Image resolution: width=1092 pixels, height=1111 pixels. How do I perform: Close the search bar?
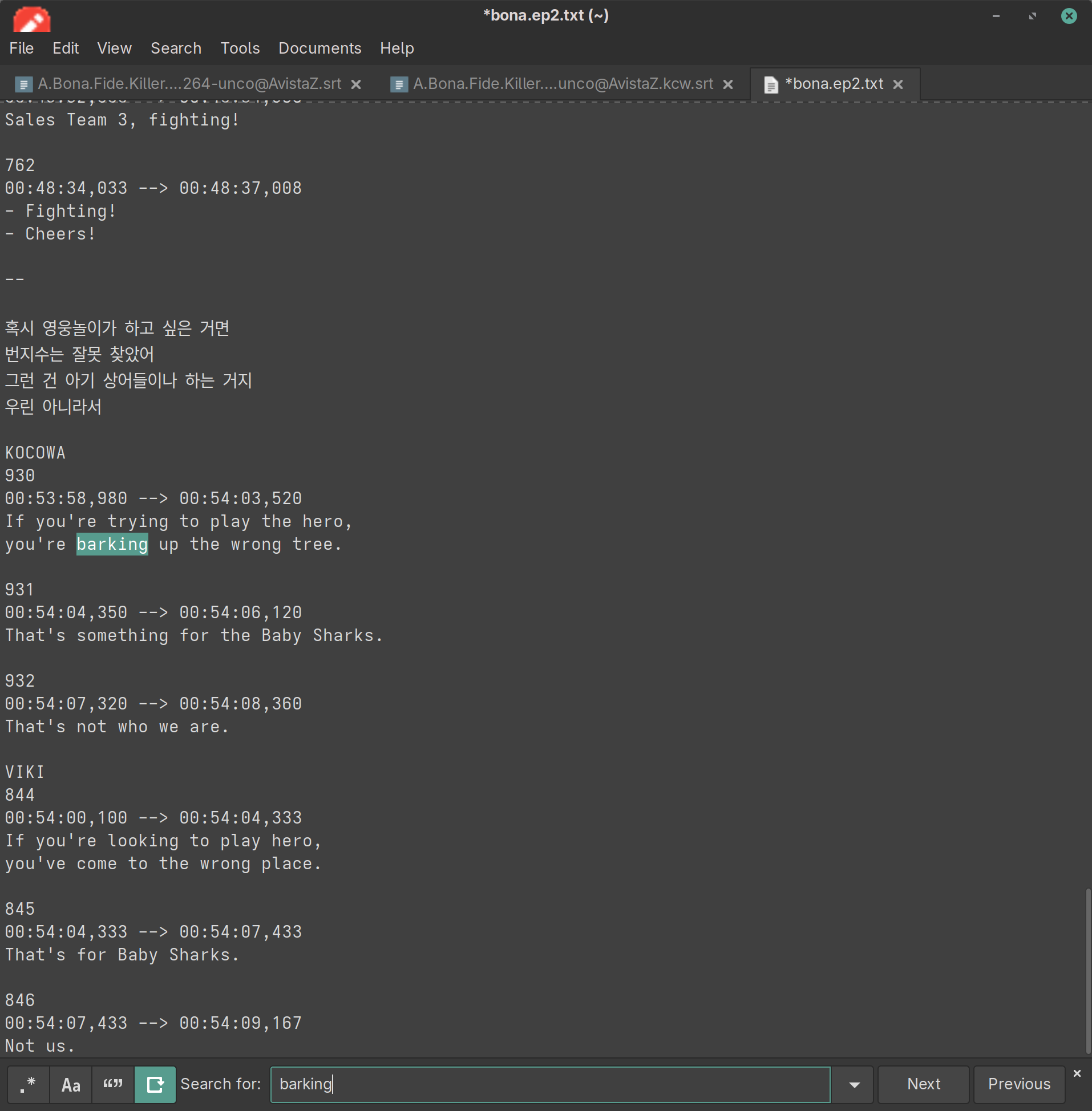[x=1077, y=1073]
